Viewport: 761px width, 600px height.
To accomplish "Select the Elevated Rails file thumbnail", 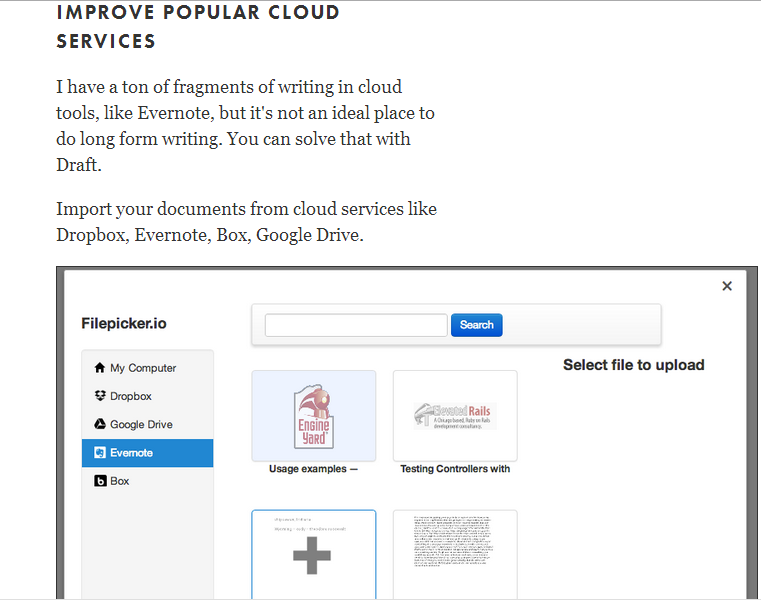I will click(x=455, y=416).
